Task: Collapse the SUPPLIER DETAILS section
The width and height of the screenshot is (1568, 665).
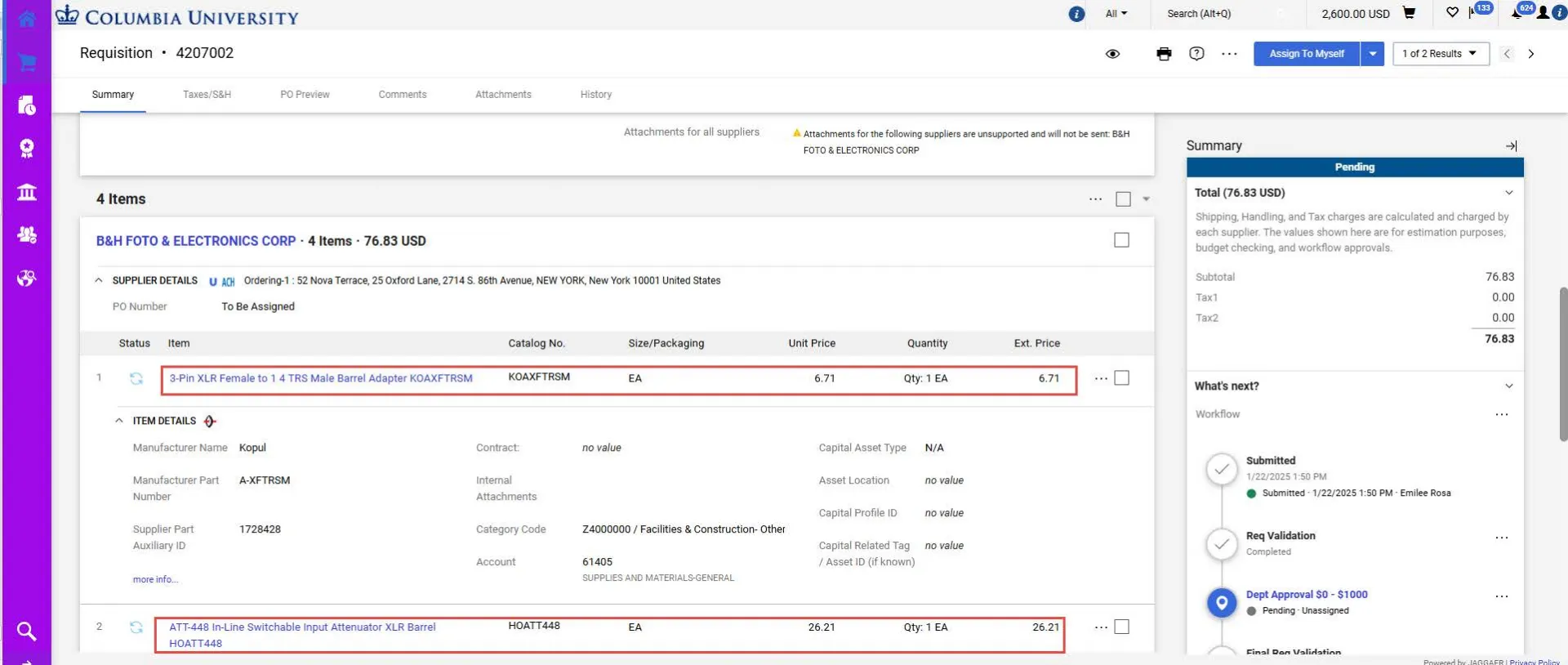Action: click(99, 280)
